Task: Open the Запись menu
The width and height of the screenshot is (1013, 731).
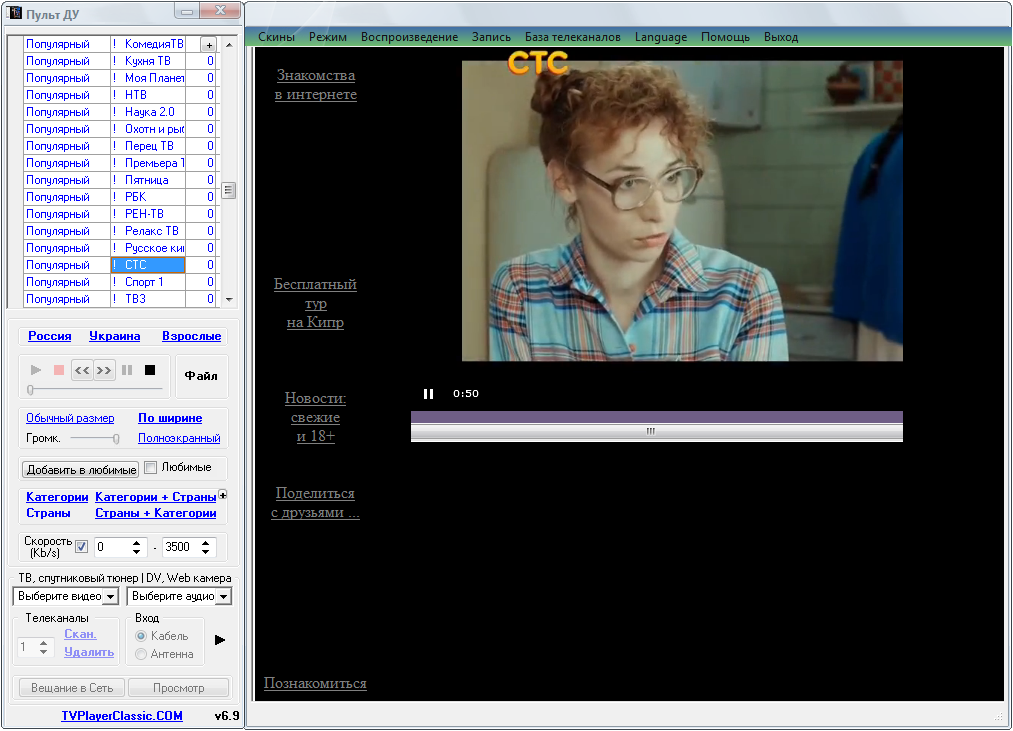Action: 491,37
